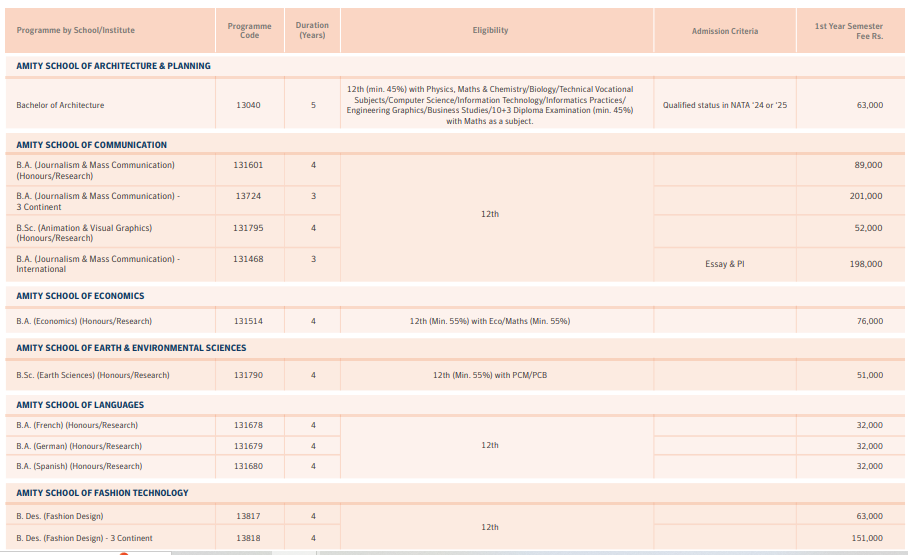This screenshot has height=555, width=908.
Task: Click the 63,000 fee for B. Des. Fashion Design
Action: pos(870,516)
